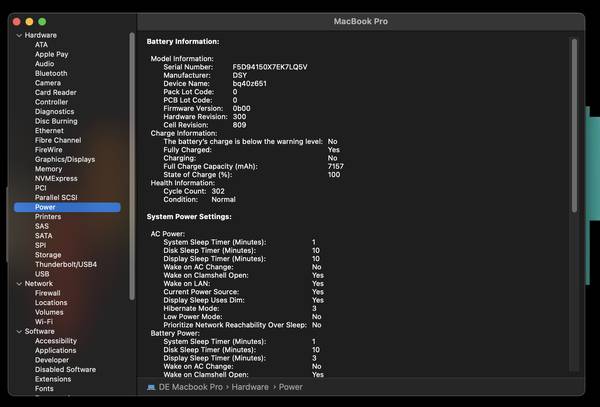600x407 pixels.
Task: Select Fibre Channel in sidebar
Action: (x=58, y=140)
